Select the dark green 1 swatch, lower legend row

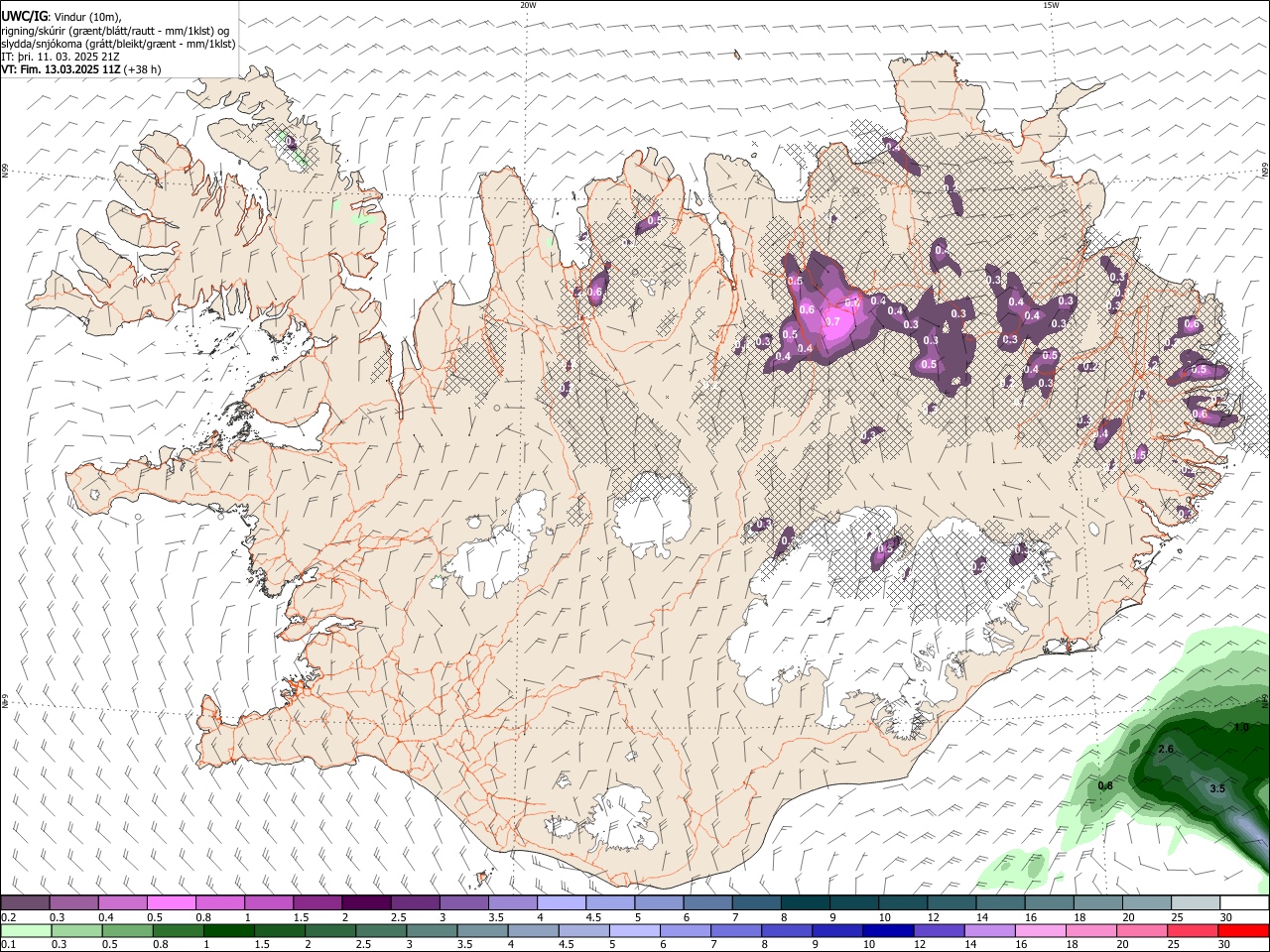[228, 930]
